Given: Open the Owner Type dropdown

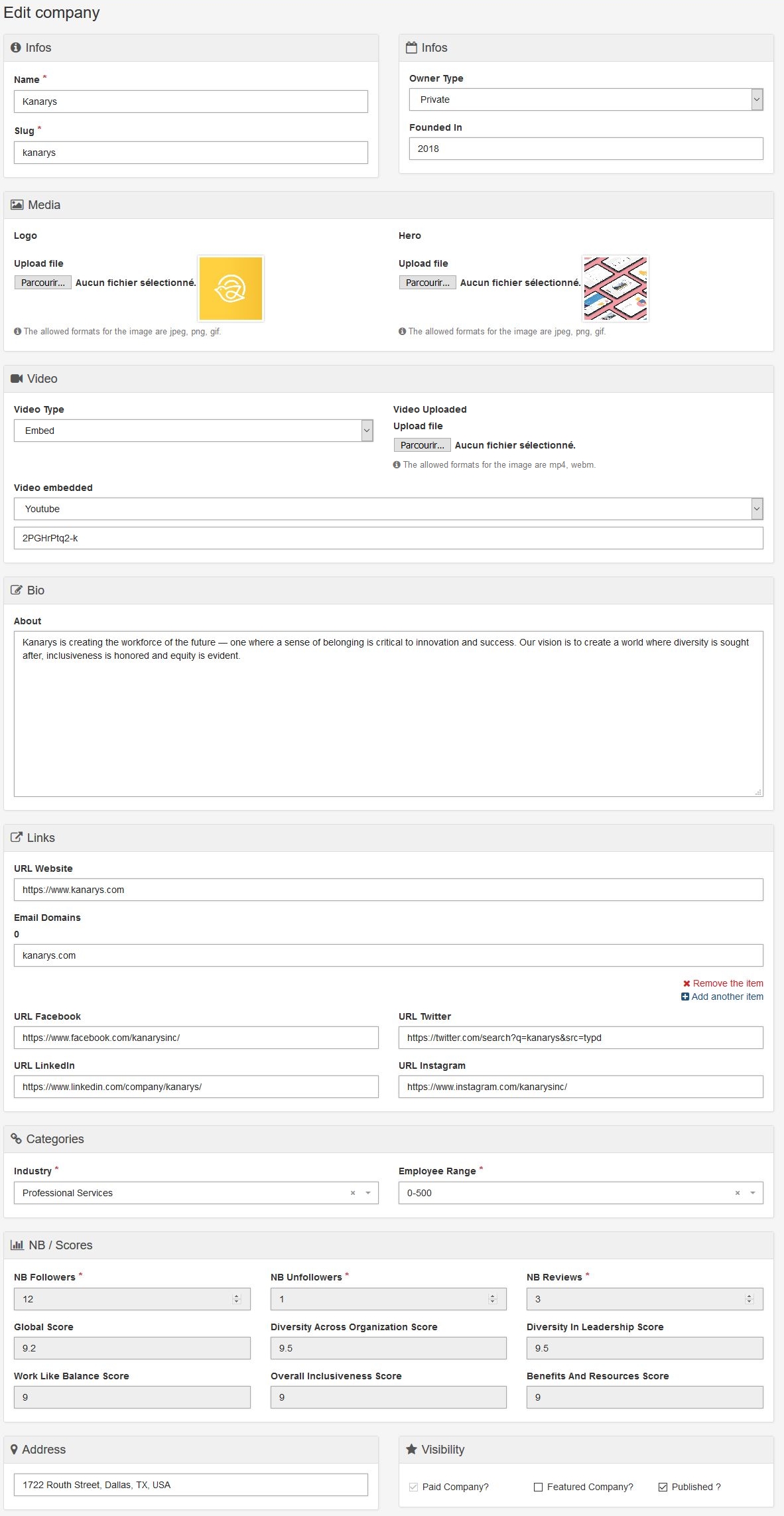Looking at the screenshot, I should coord(586,100).
